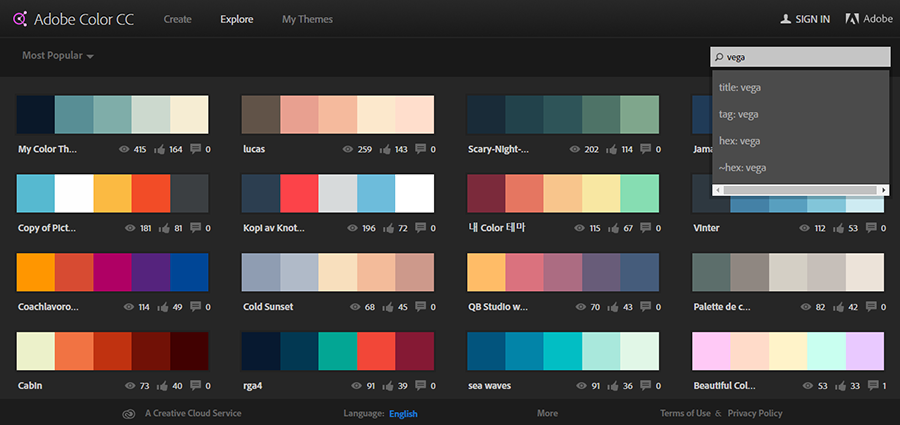This screenshot has width=900, height=425.
Task: Switch to My Themes tab
Action: [307, 19]
